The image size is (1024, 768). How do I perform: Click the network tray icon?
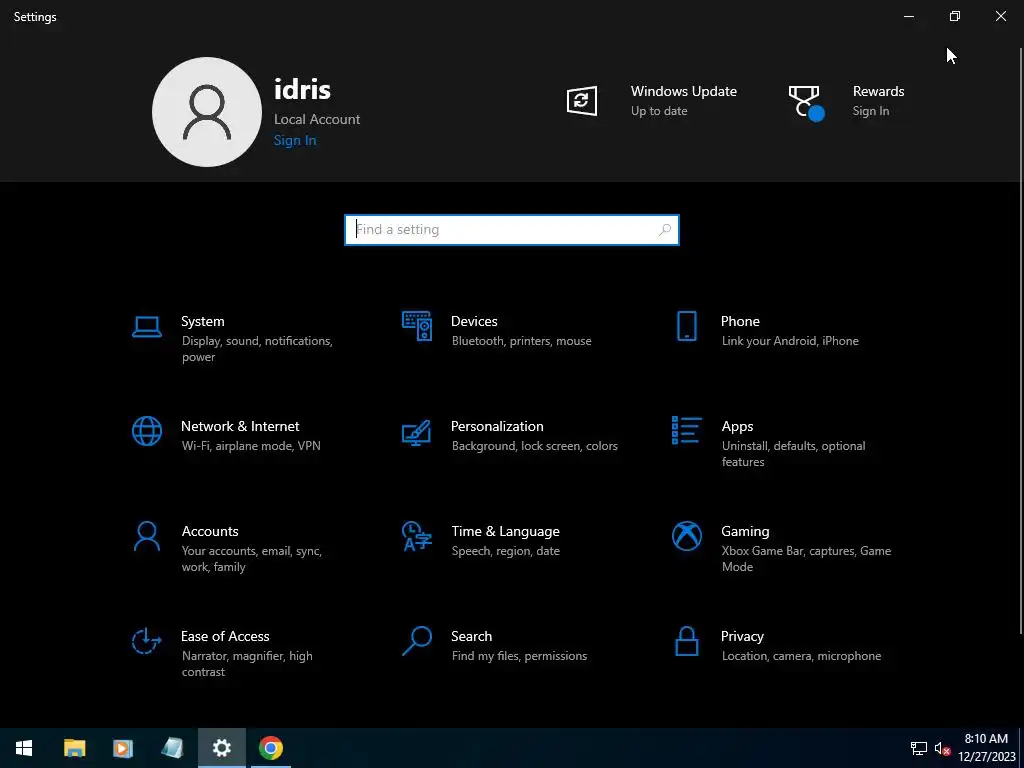click(919, 748)
